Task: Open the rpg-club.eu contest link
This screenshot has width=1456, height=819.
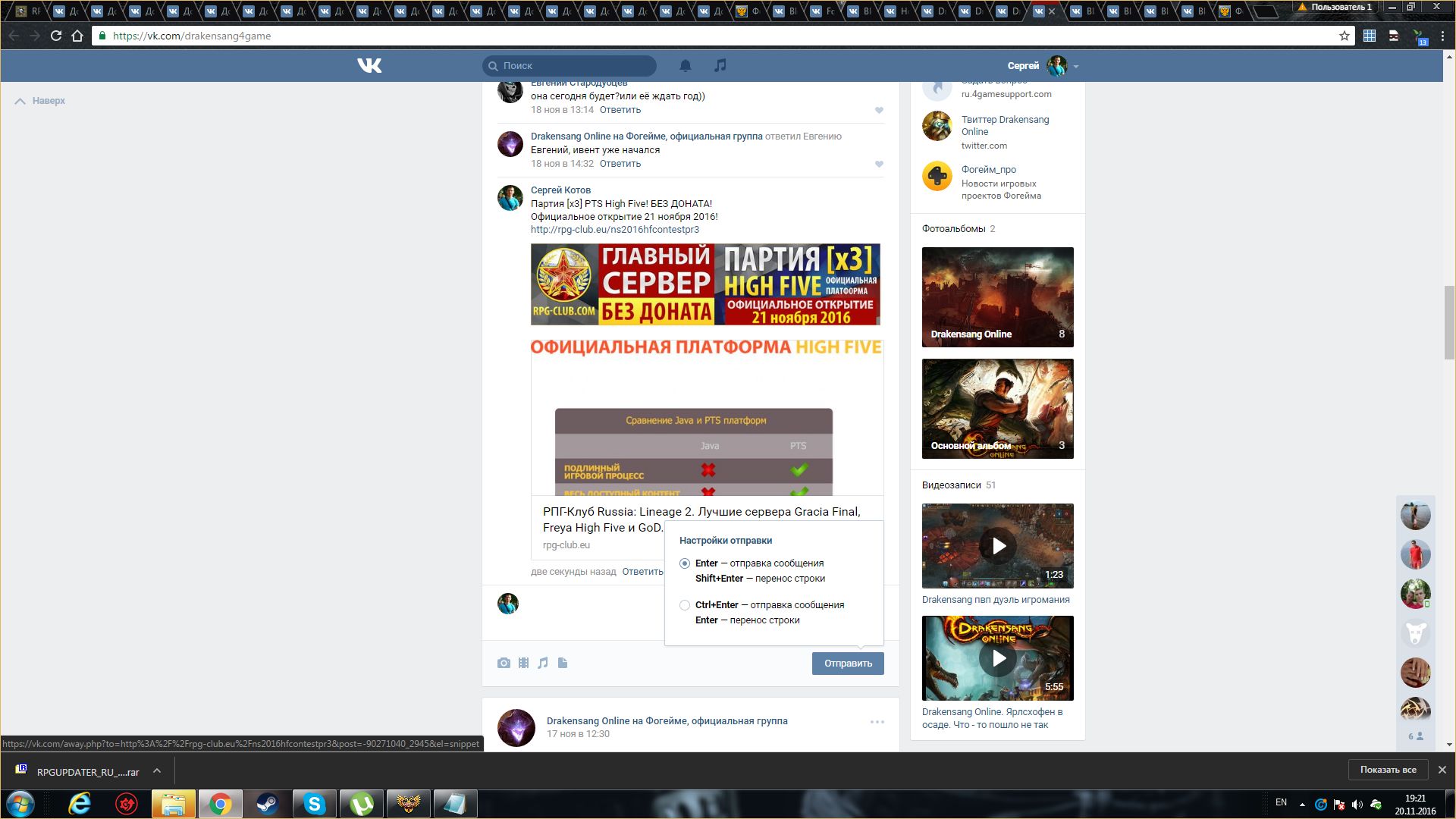Action: point(614,230)
